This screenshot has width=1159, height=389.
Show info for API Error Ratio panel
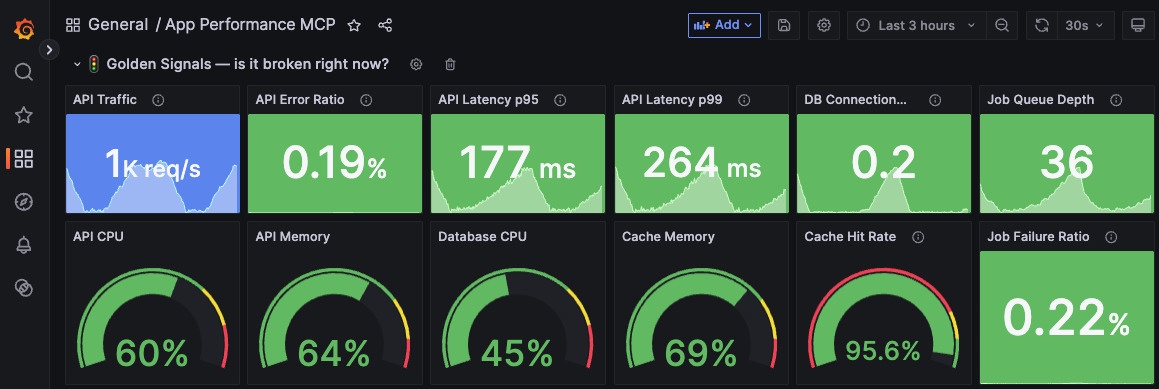click(x=366, y=100)
